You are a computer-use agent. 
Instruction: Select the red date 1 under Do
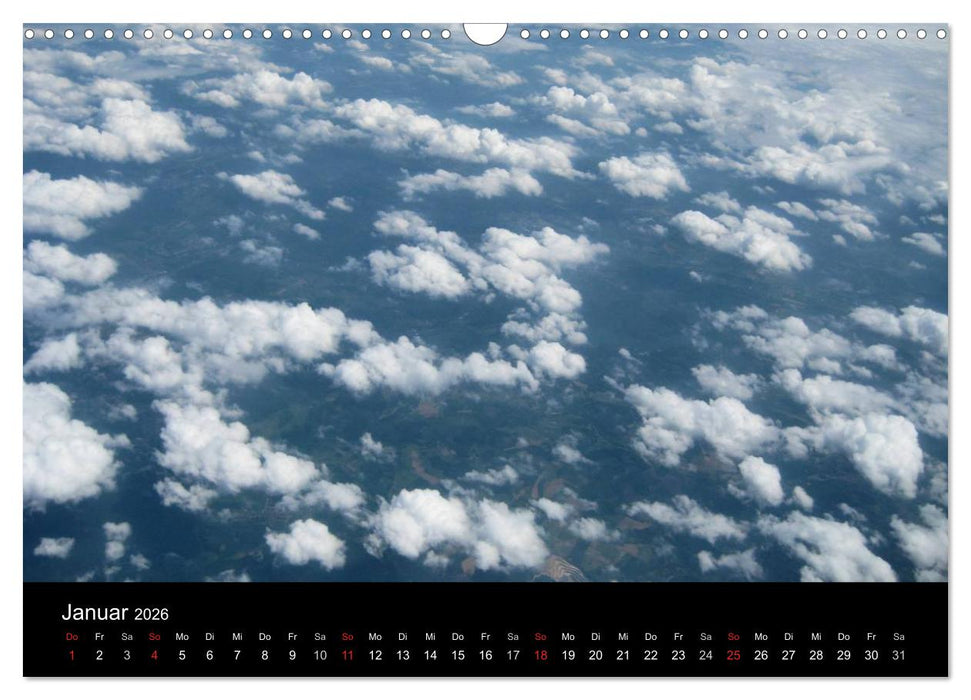(x=70, y=655)
